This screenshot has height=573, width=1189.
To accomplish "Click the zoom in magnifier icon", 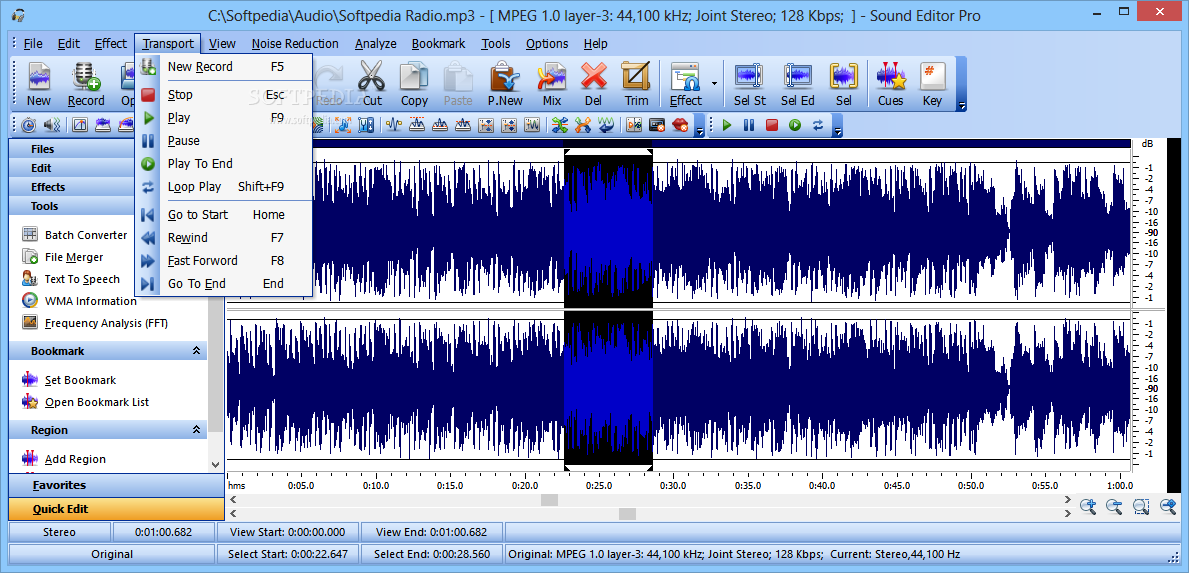I will point(1087,506).
